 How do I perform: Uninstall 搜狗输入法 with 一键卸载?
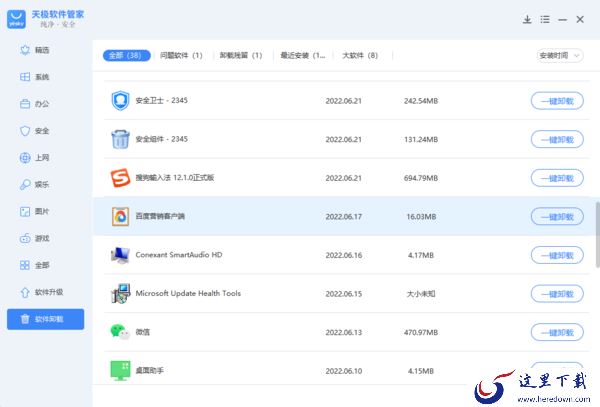point(557,178)
